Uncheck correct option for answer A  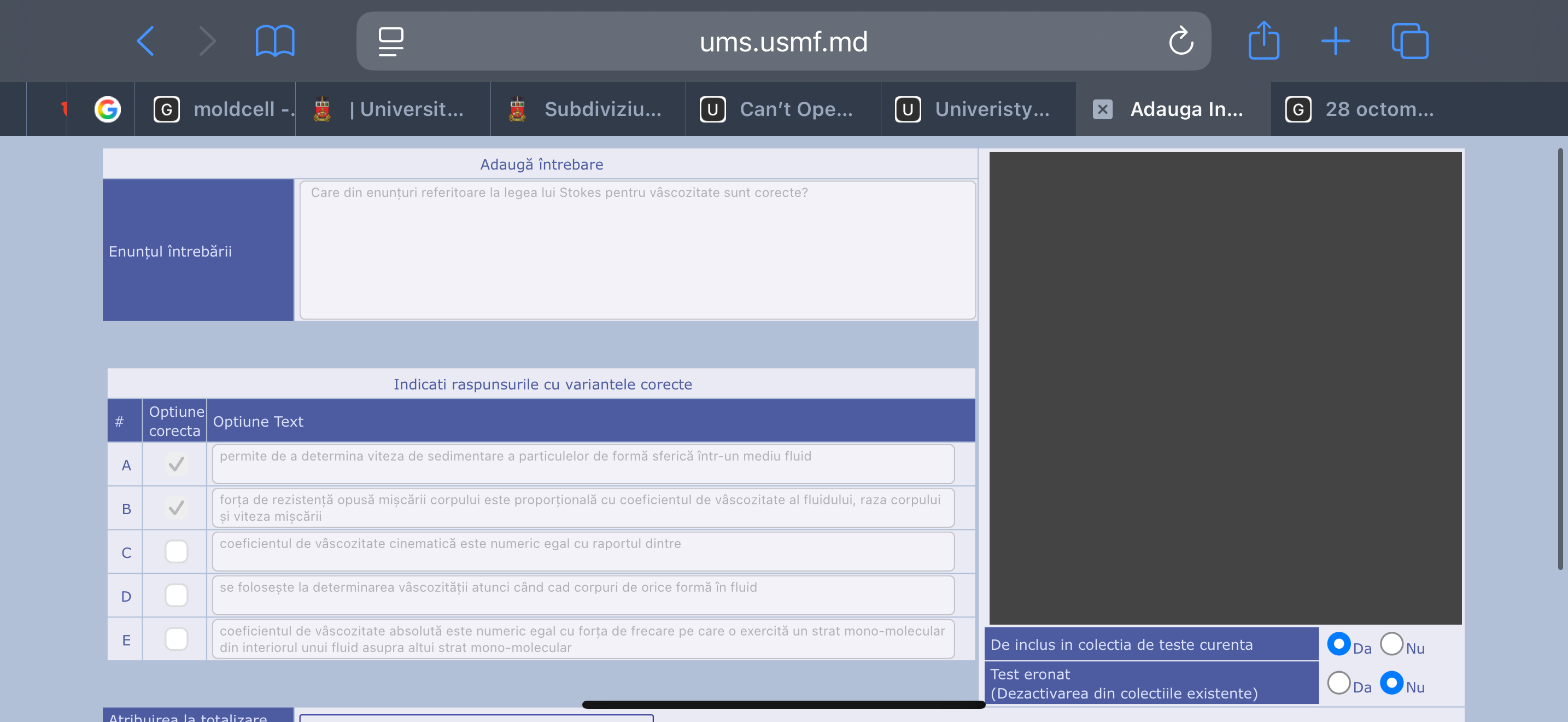tap(176, 464)
